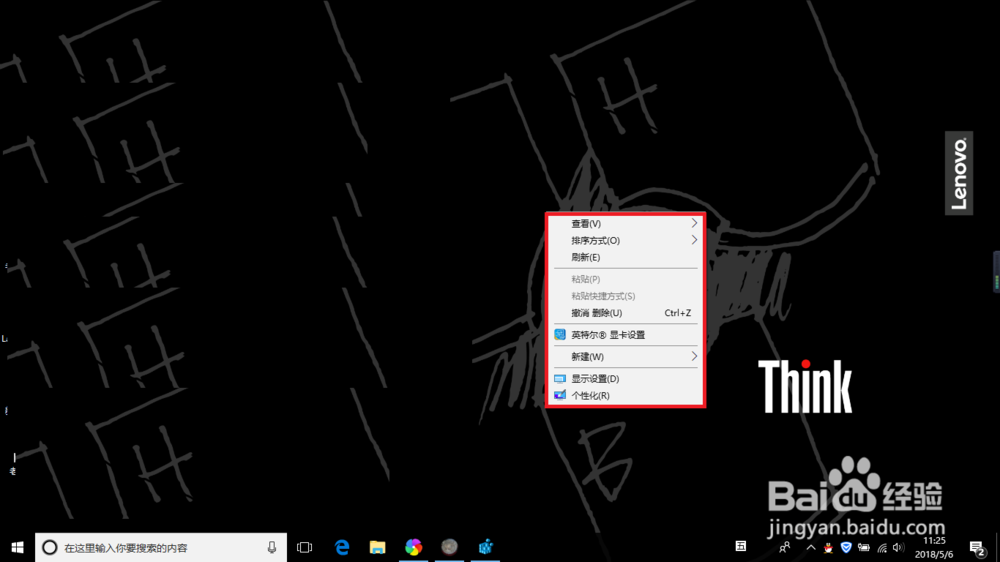1000x562 pixels.
Task: Focus the taskbar search box
Action: [161, 547]
